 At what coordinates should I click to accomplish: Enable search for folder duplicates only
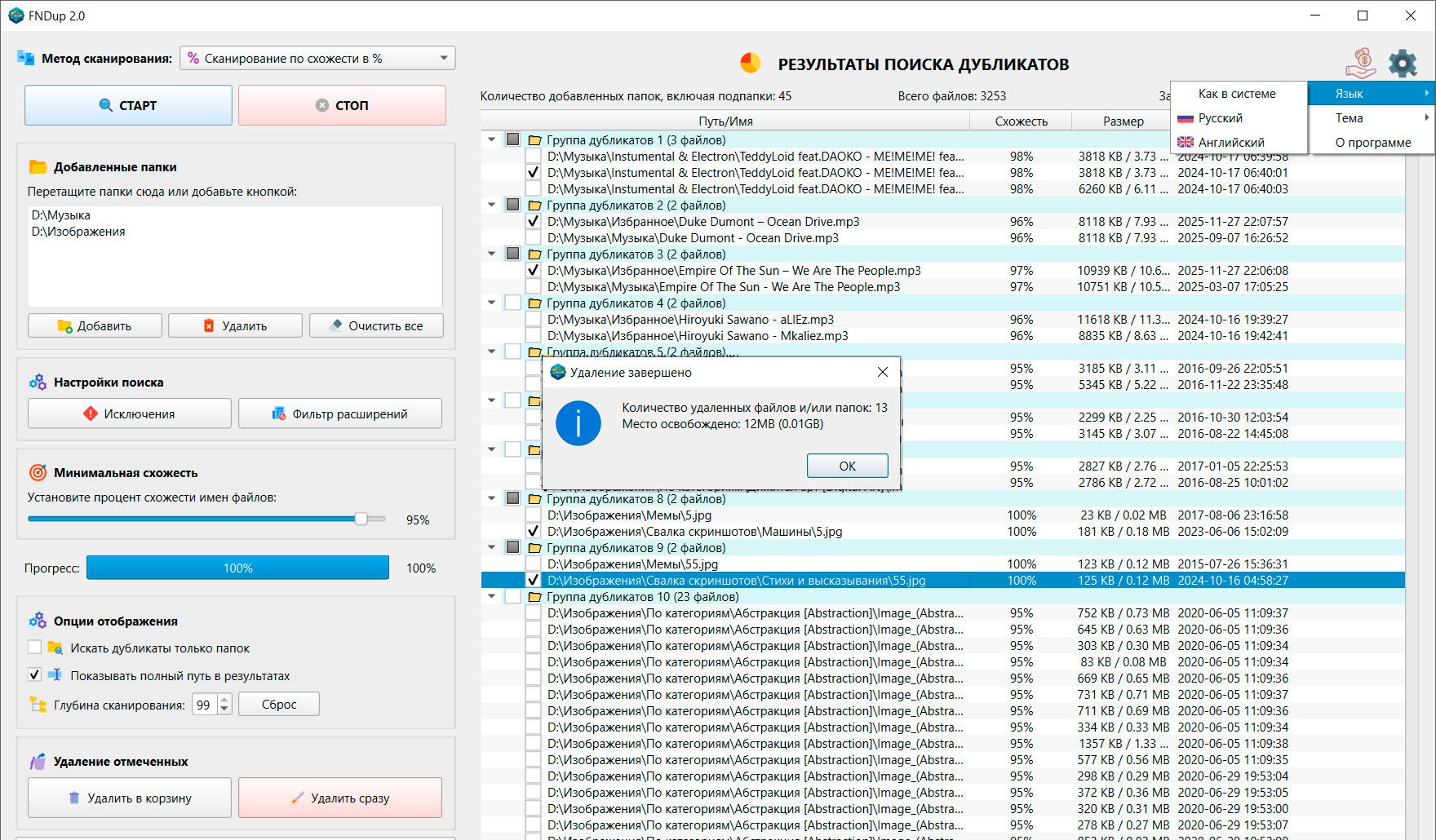pos(34,648)
